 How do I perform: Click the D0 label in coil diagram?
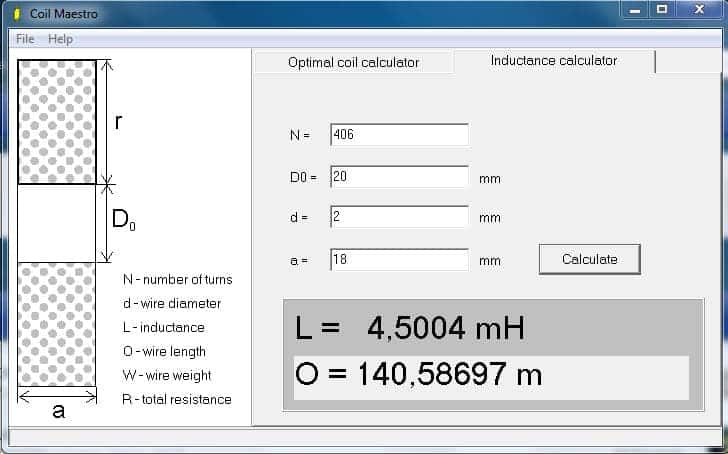[124, 219]
